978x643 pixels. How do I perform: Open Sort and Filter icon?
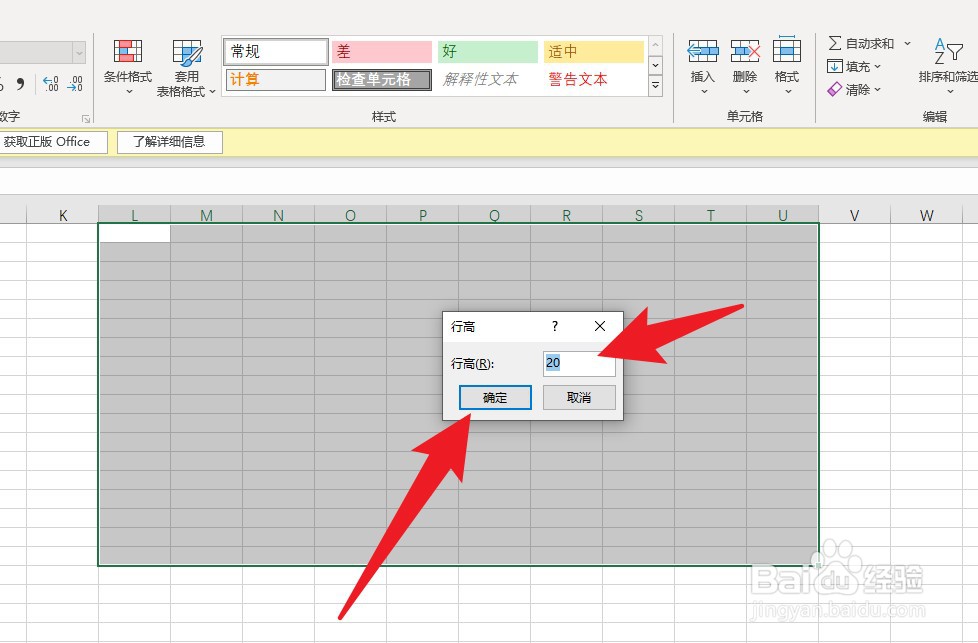click(948, 51)
